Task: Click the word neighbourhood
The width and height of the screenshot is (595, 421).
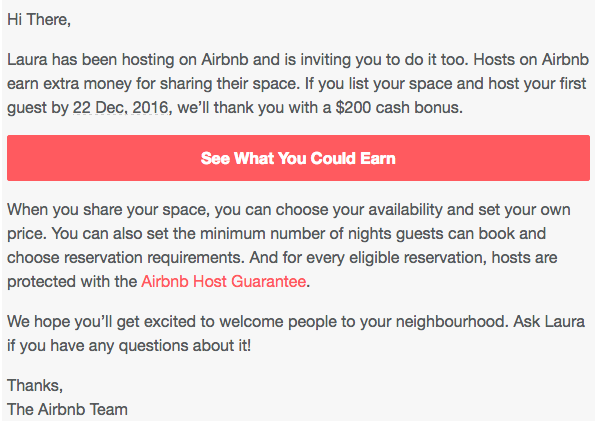Action: (452, 322)
